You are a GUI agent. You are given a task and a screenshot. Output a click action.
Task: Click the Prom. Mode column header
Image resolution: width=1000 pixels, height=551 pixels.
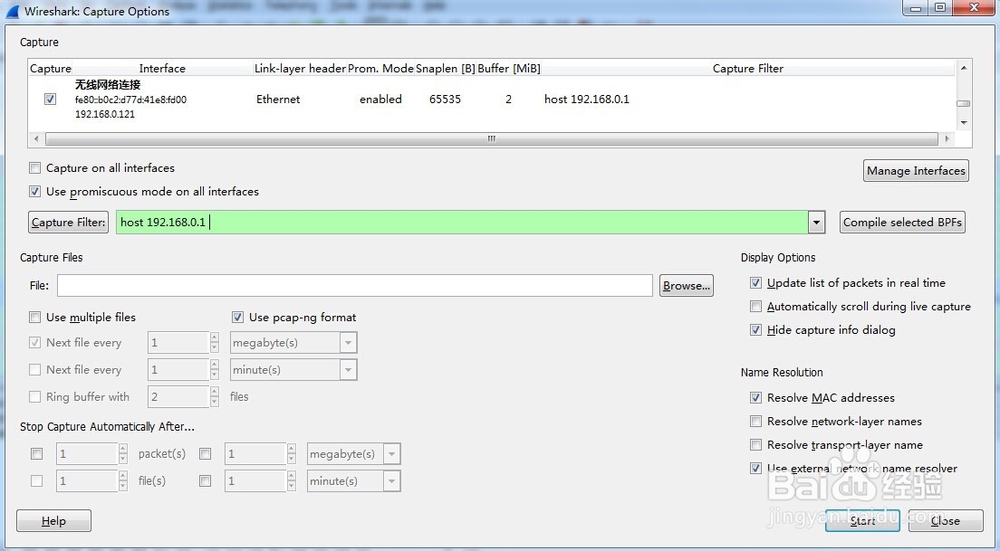(381, 68)
